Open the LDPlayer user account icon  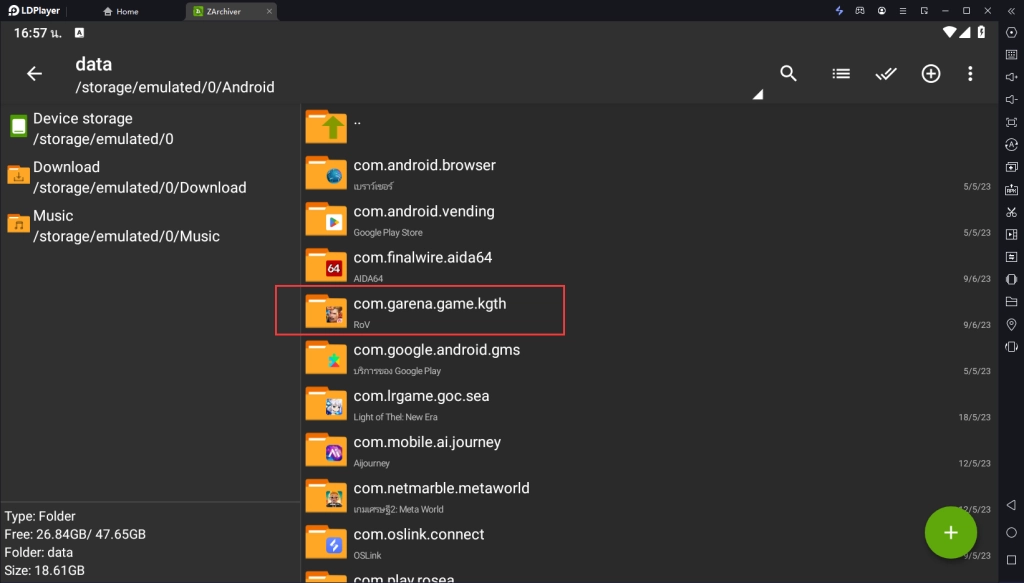(x=882, y=10)
